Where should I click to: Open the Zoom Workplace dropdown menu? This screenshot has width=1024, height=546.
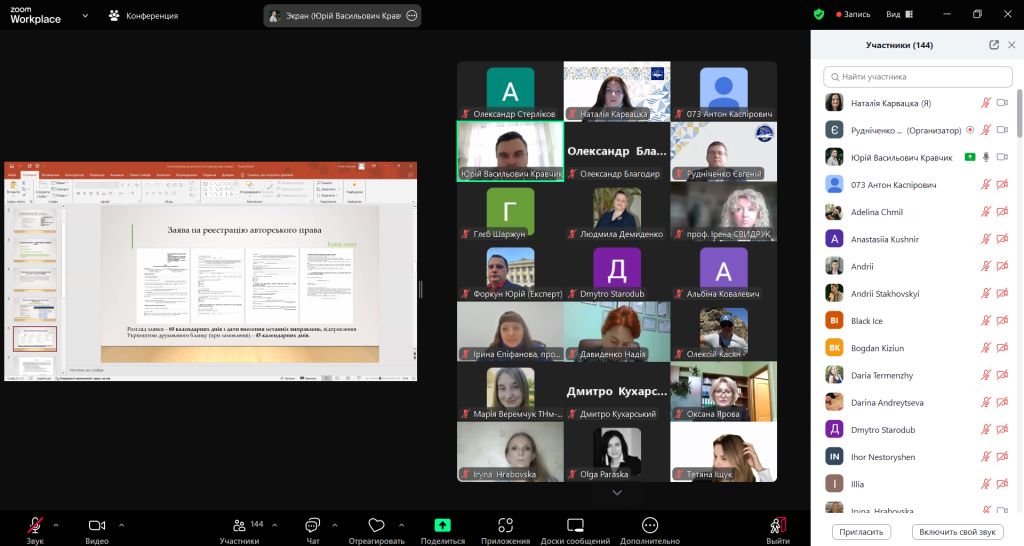point(85,16)
